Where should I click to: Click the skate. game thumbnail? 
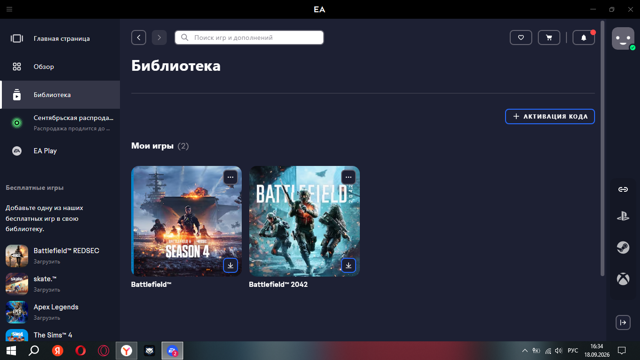(17, 284)
